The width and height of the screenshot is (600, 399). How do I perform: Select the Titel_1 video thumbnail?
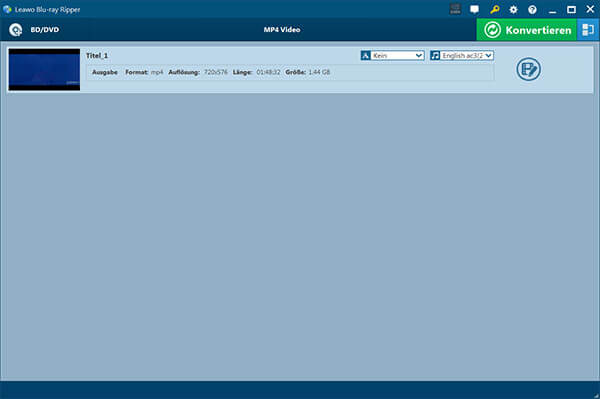(x=44, y=69)
